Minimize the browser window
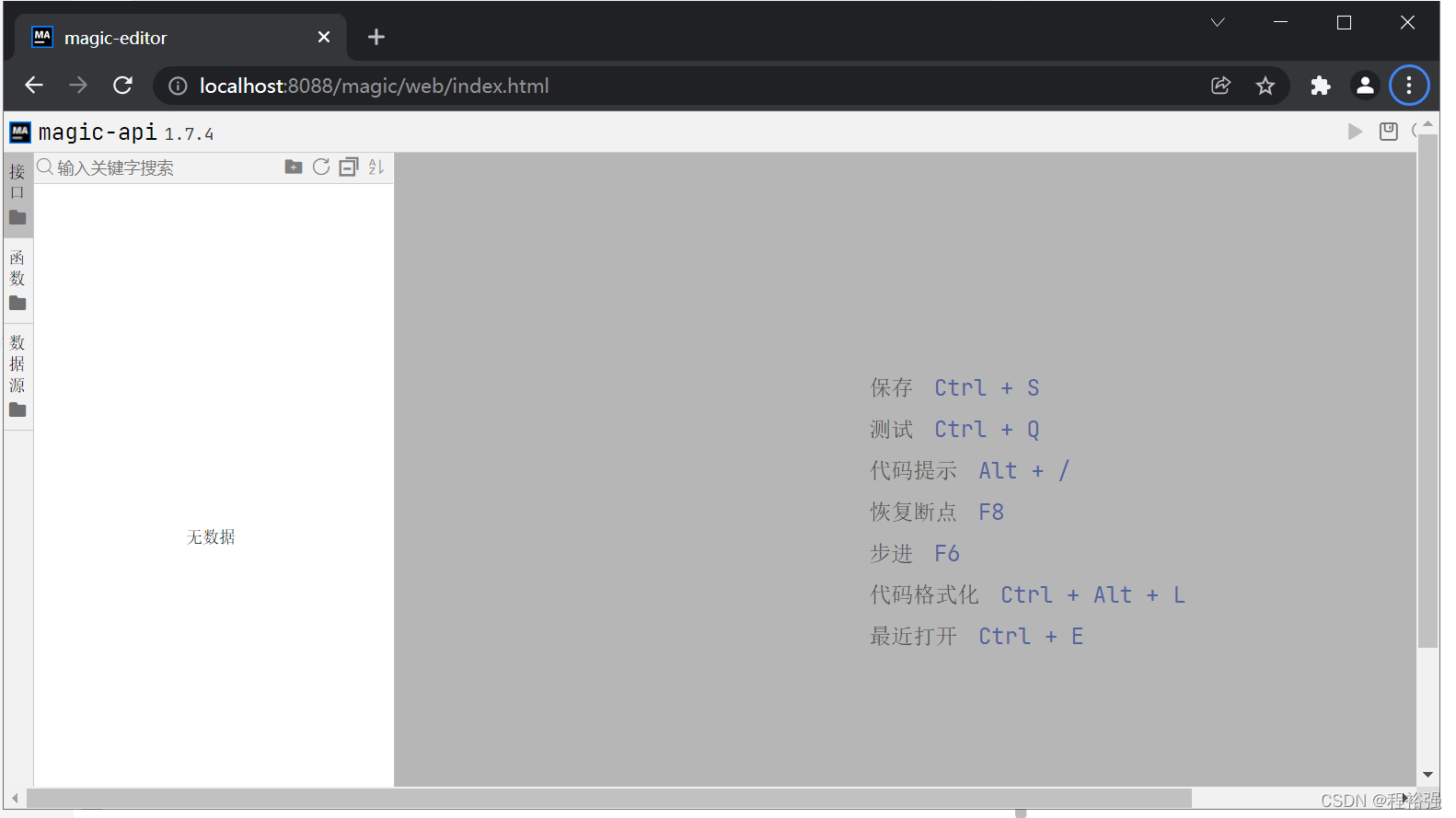The width and height of the screenshot is (1456, 818). point(1280,22)
